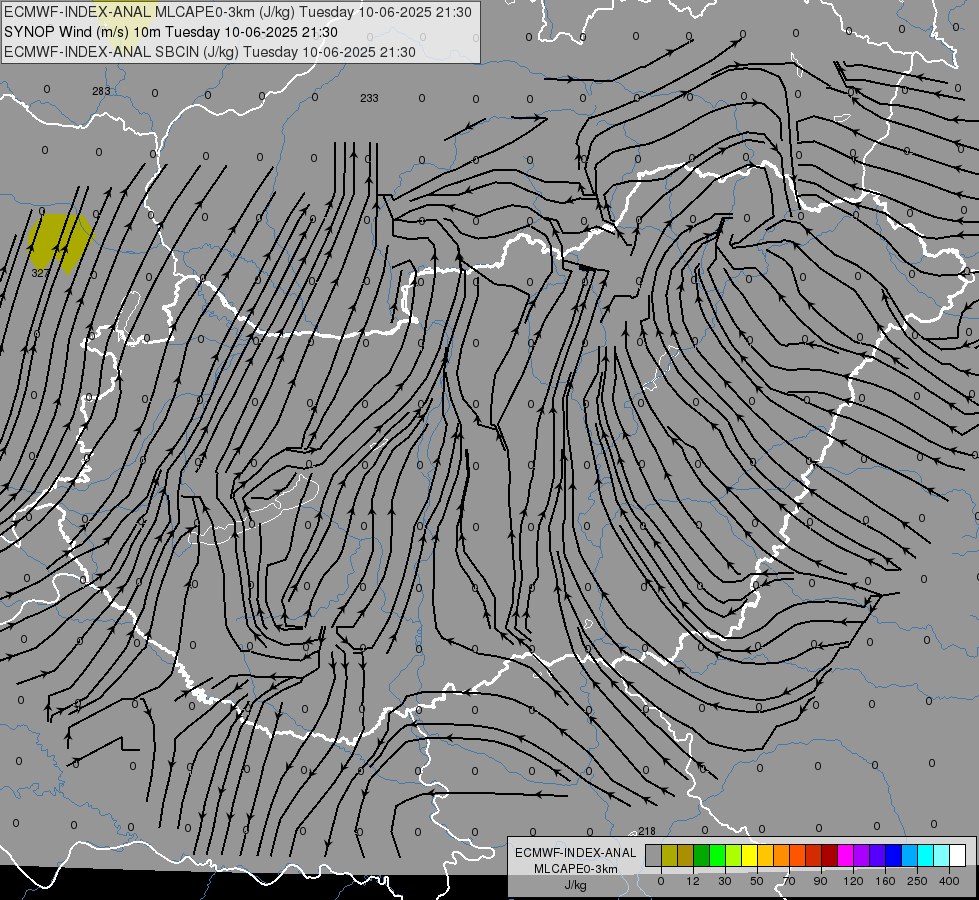Screen dimensions: 979x900
Task: Click the olive MLCAPE shaded area on map
Action: [61, 240]
